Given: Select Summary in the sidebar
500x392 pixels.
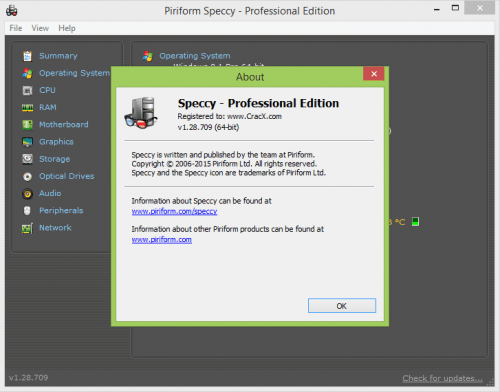Looking at the screenshot, I should [58, 56].
